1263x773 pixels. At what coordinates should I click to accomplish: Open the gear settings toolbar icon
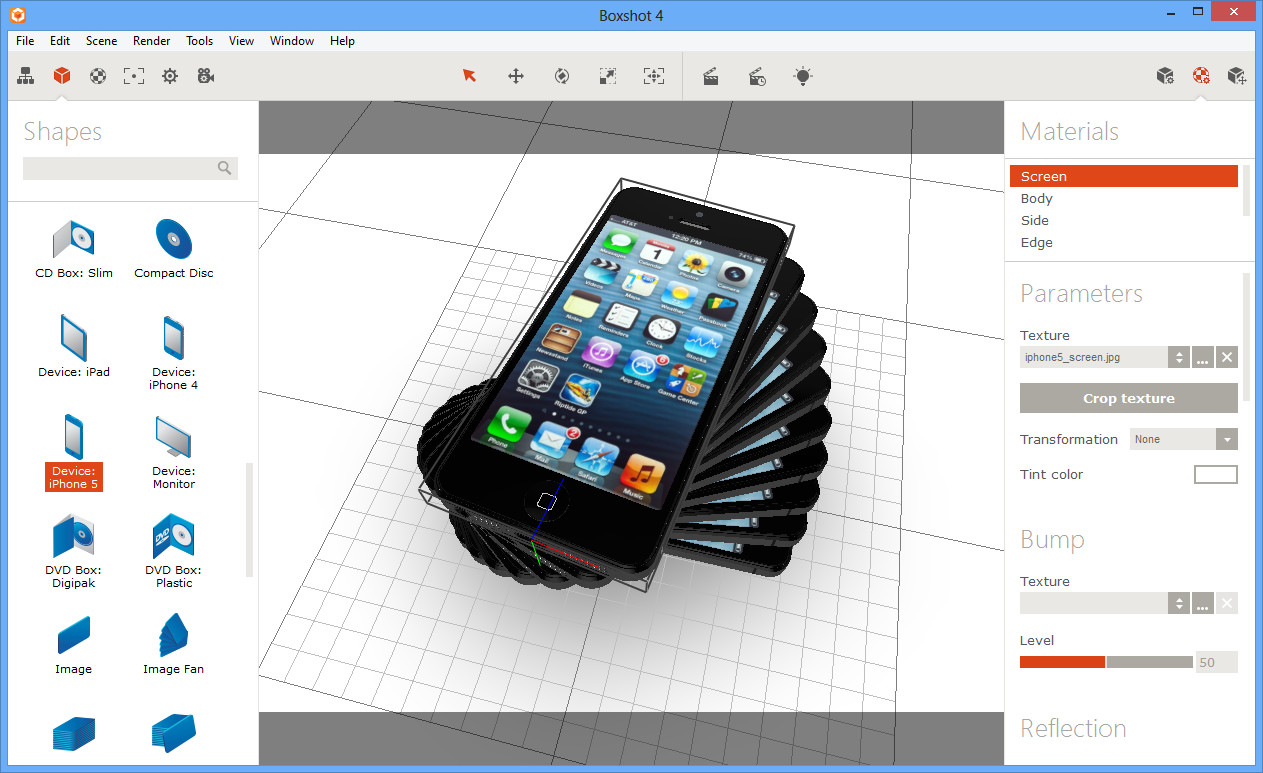coord(170,76)
